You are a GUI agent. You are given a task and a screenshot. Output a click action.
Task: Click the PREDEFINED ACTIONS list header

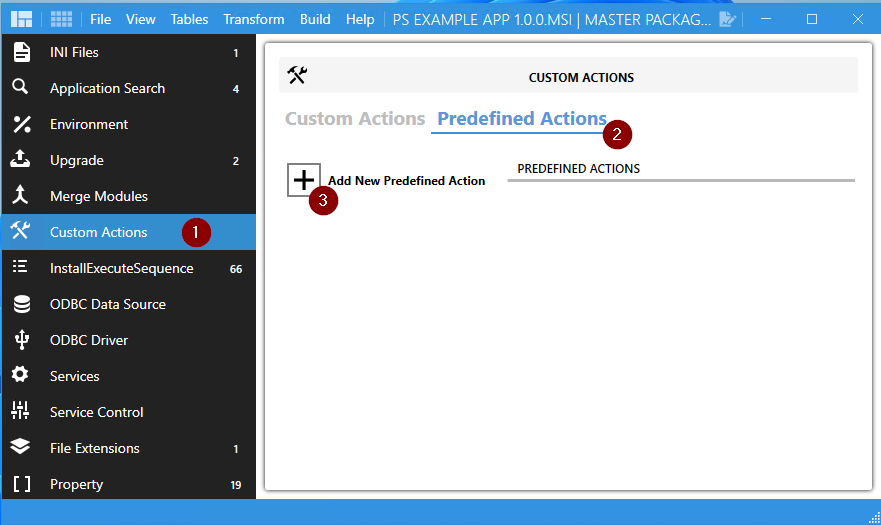click(x=579, y=169)
